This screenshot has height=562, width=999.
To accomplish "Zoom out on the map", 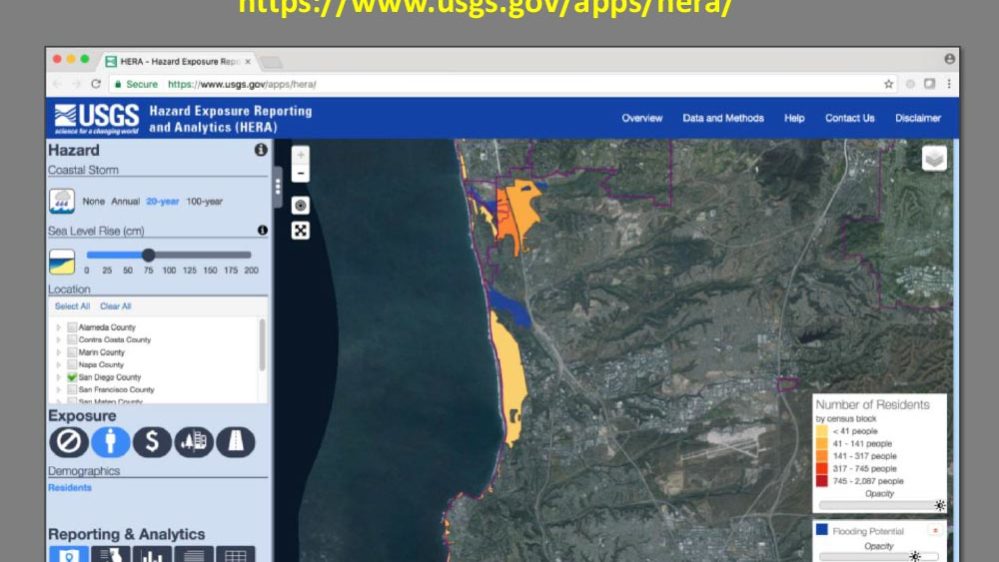I will [x=301, y=173].
